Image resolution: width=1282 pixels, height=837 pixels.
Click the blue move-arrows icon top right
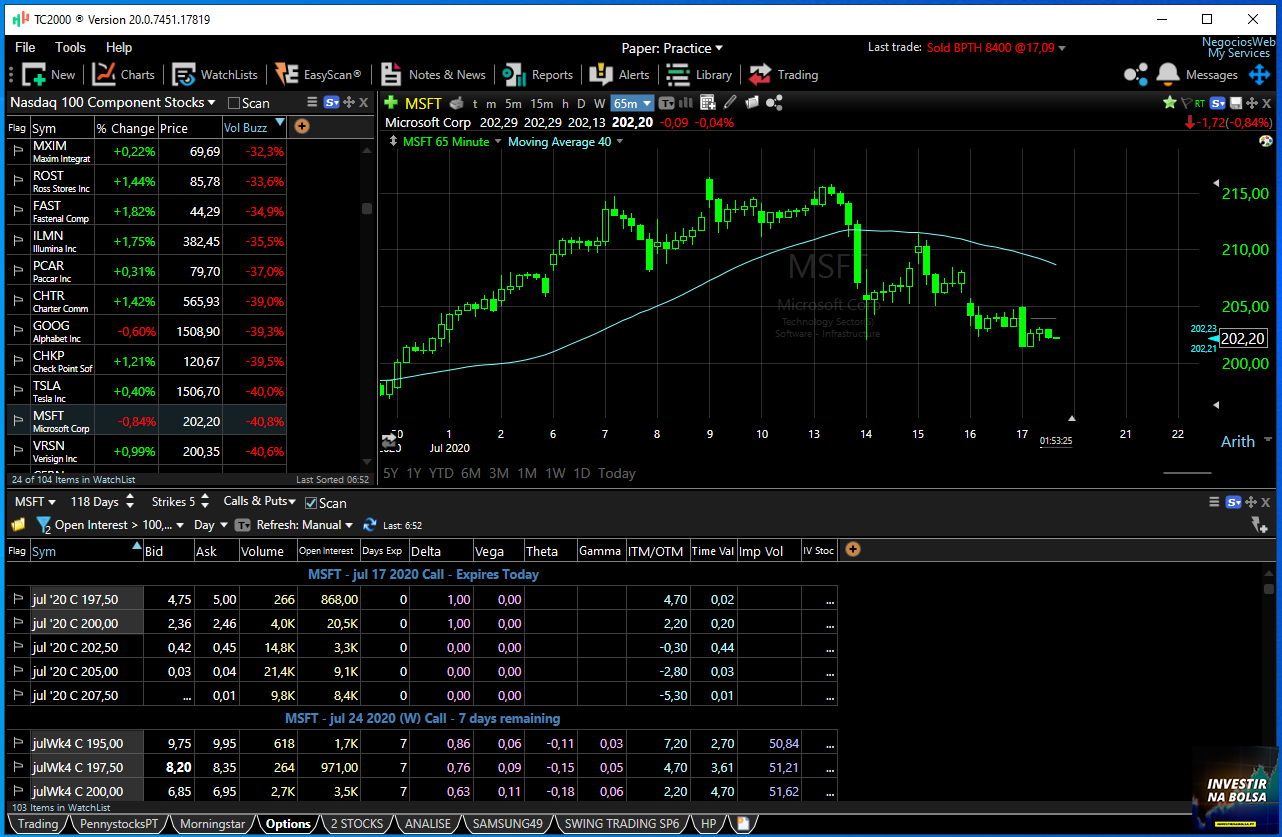1259,75
